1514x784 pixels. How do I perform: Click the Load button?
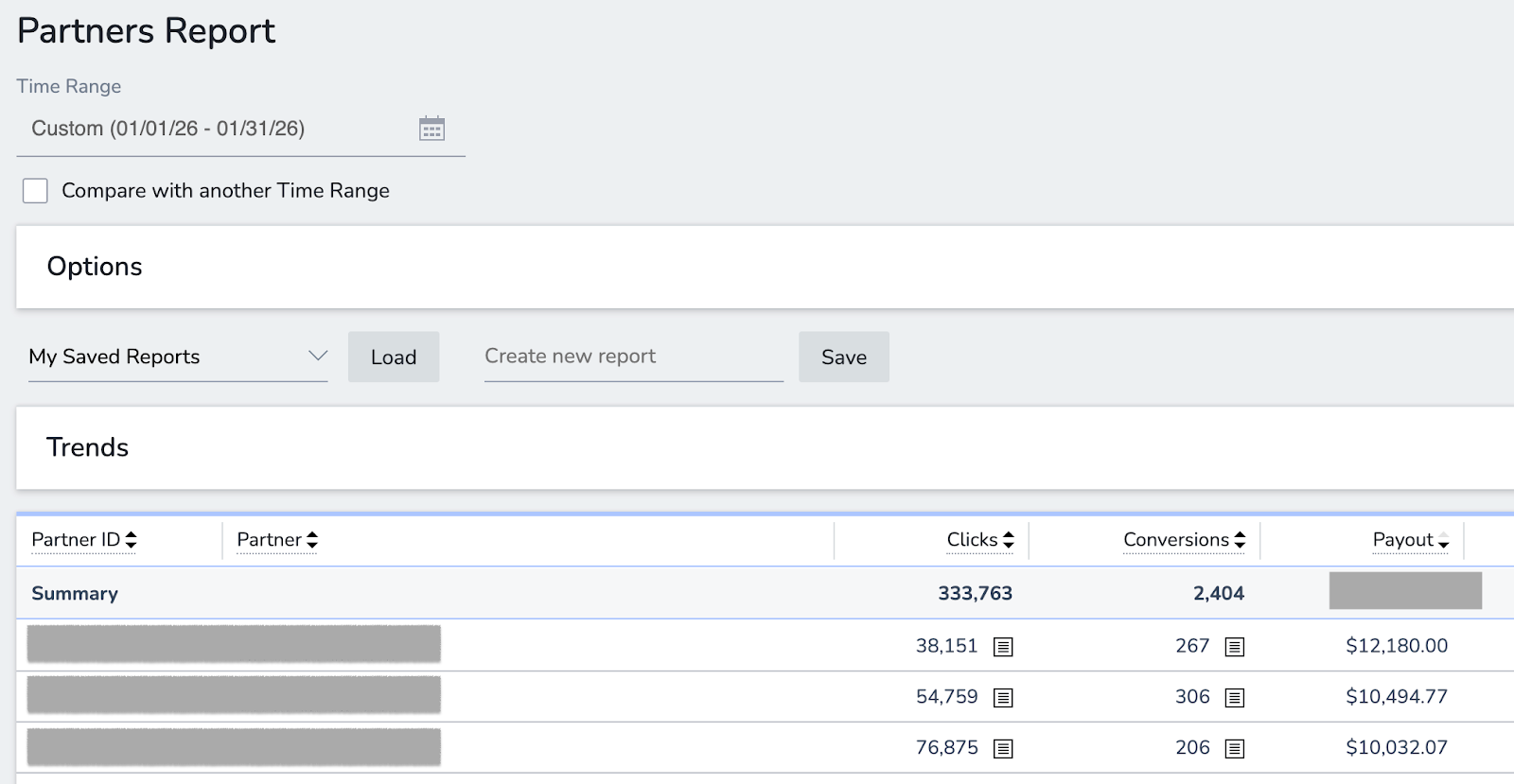[394, 357]
